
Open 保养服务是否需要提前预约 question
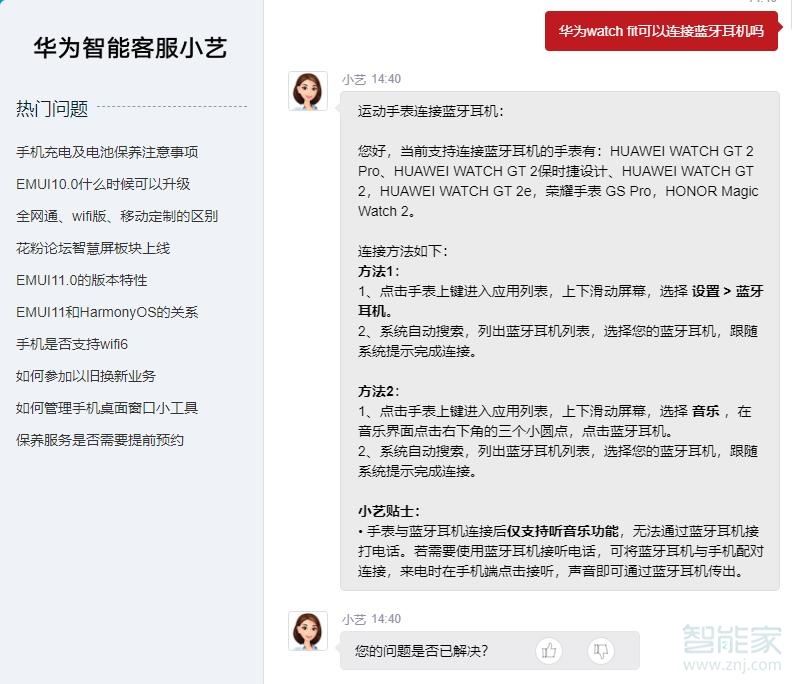click(x=100, y=440)
